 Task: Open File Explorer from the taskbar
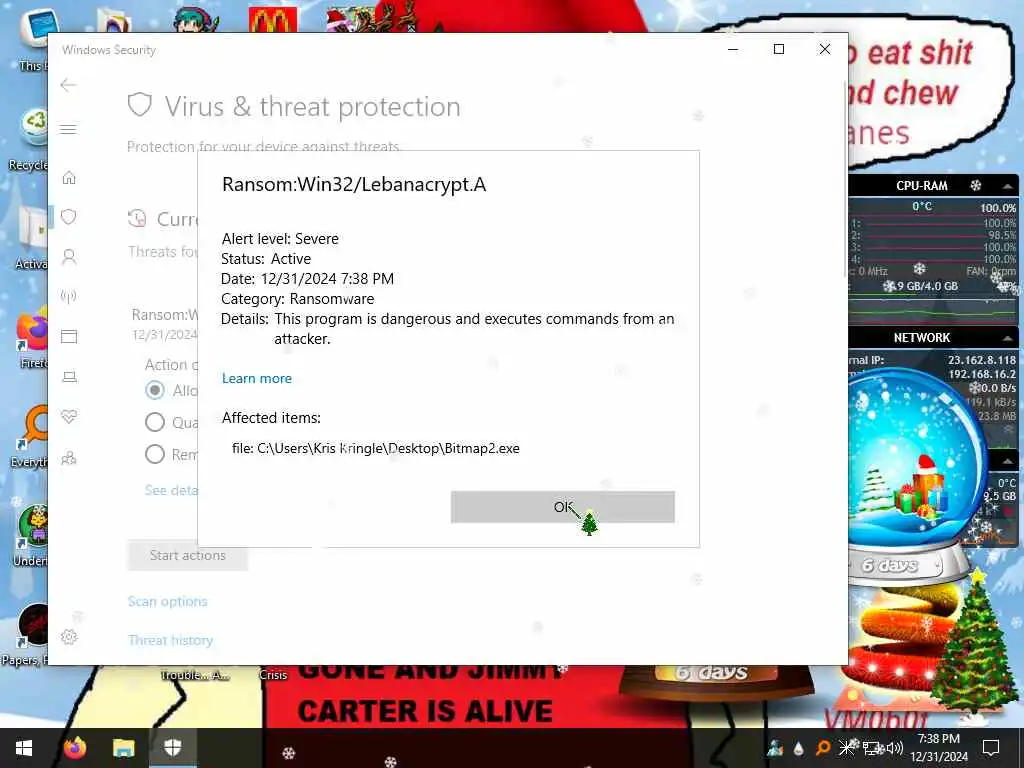pyautogui.click(x=123, y=748)
